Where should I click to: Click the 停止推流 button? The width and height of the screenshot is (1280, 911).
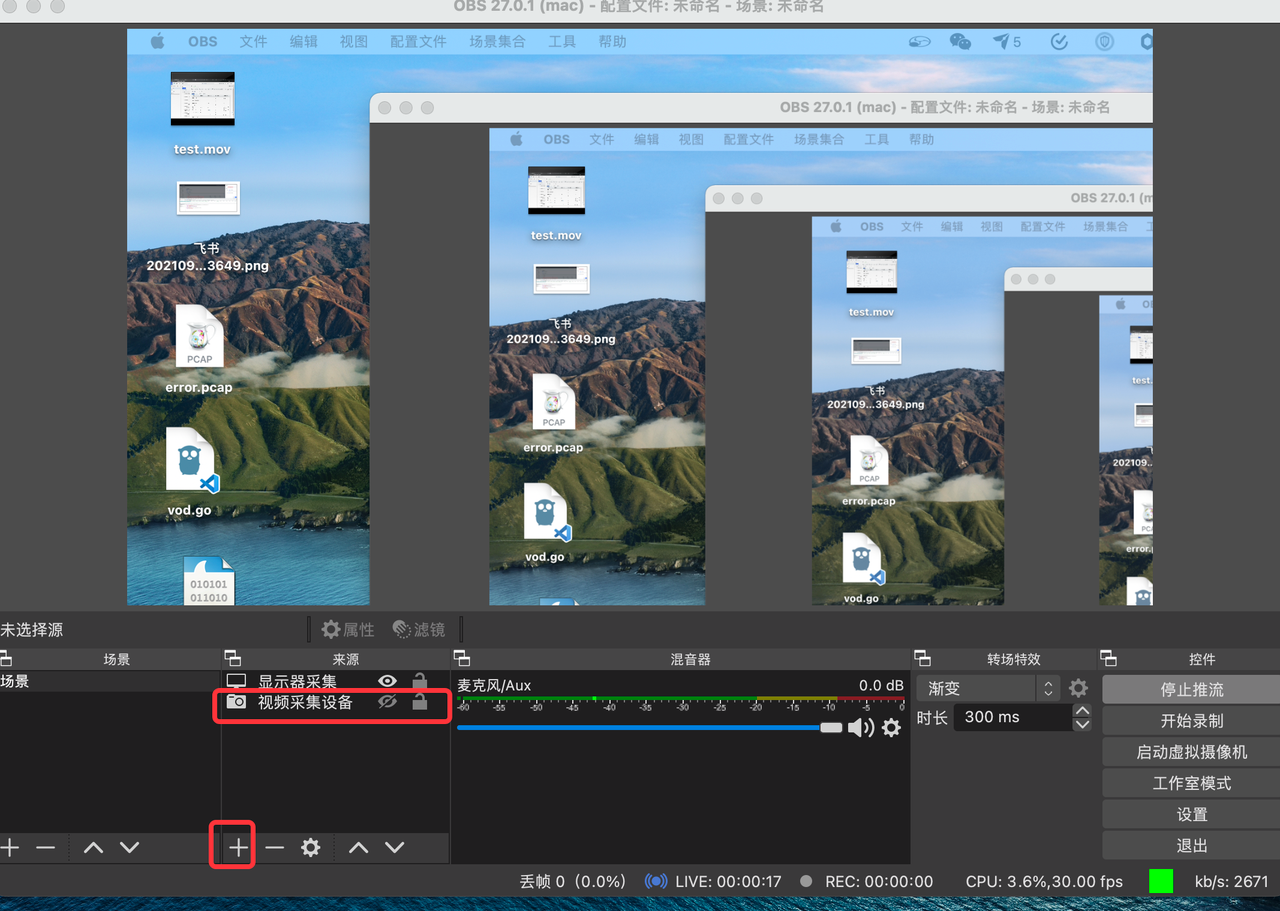point(1191,689)
